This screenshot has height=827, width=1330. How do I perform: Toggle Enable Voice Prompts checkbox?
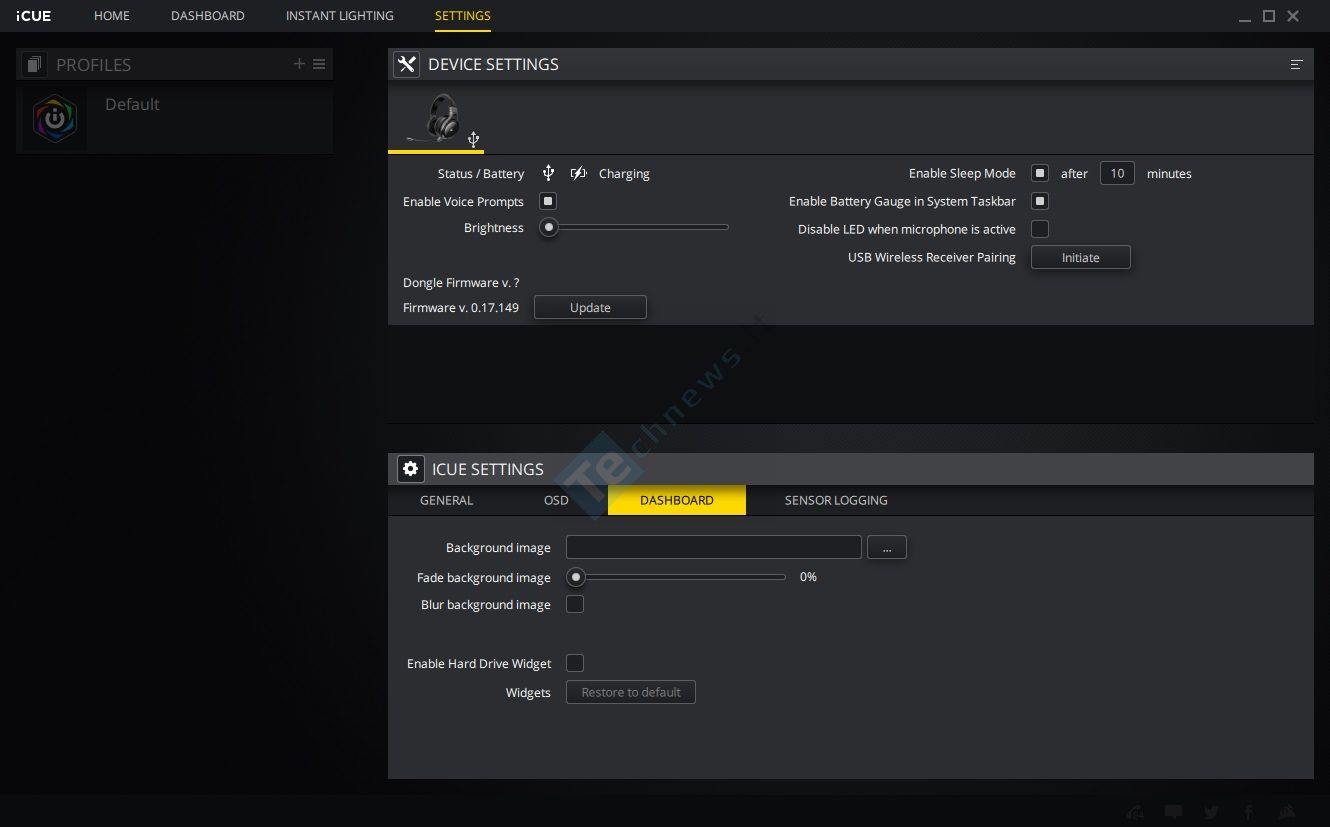tap(548, 201)
